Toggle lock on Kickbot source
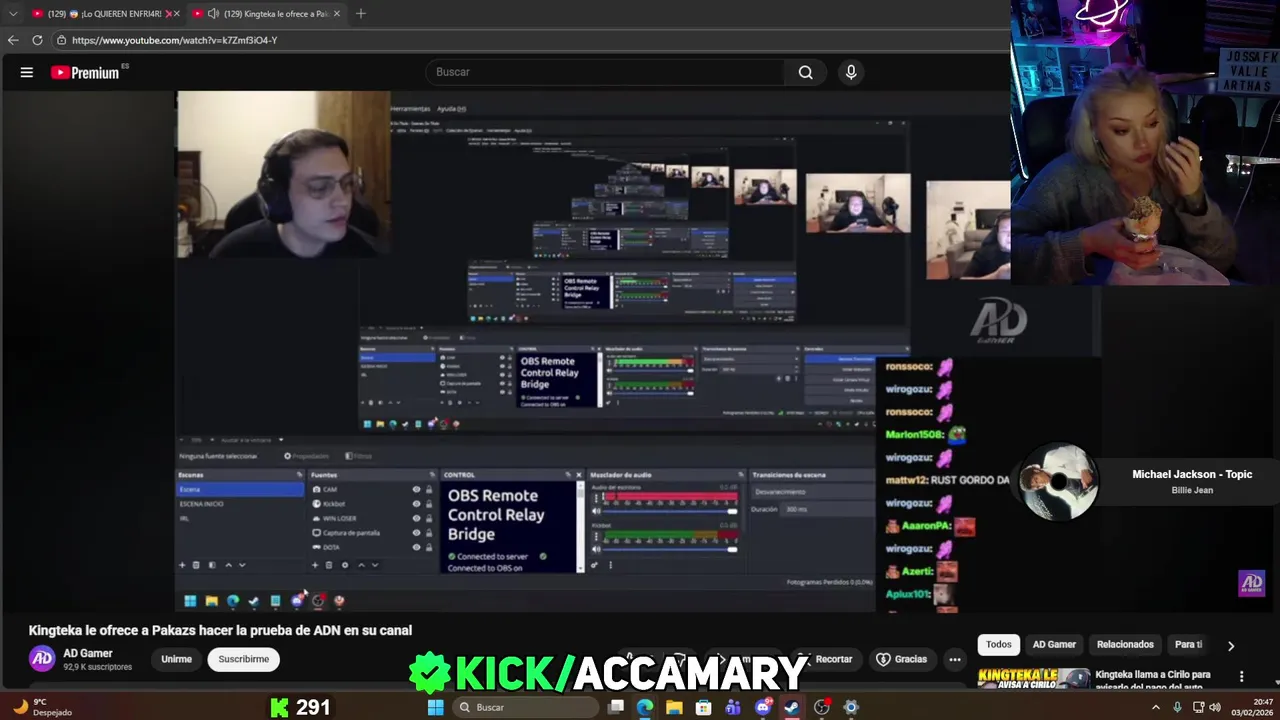The image size is (1280, 720). coord(429,504)
